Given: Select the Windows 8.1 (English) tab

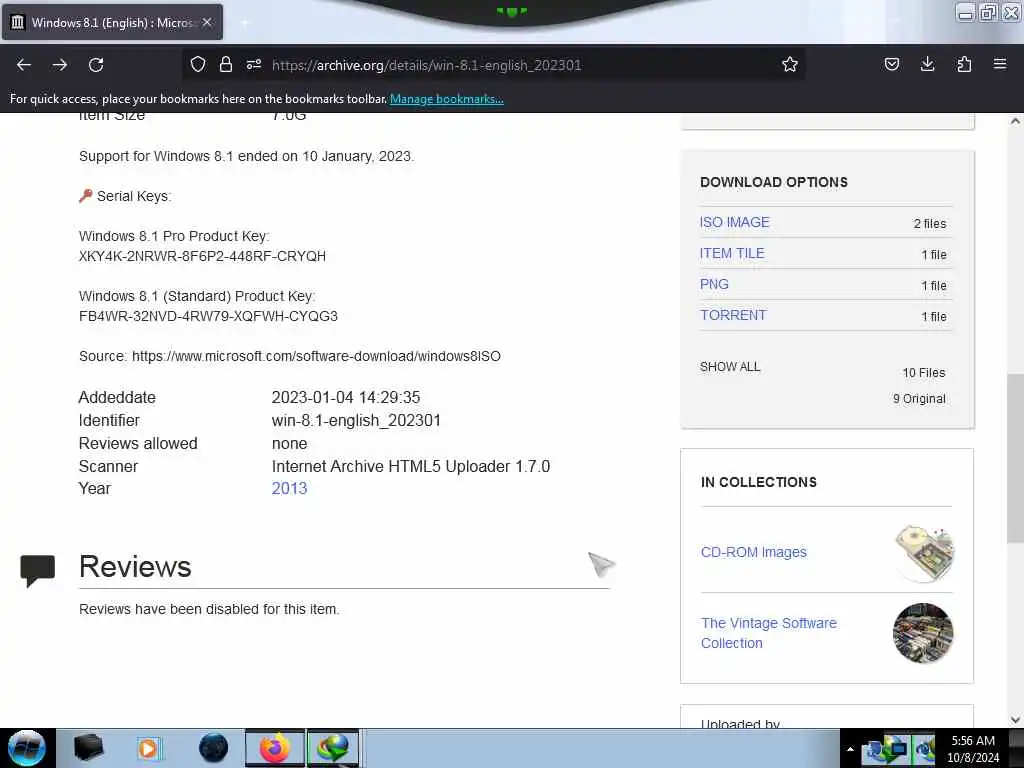Looking at the screenshot, I should 112,22.
